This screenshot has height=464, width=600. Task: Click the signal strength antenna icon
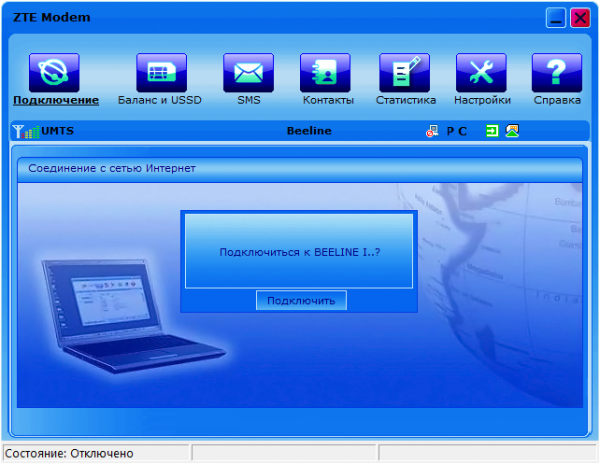pos(25,131)
